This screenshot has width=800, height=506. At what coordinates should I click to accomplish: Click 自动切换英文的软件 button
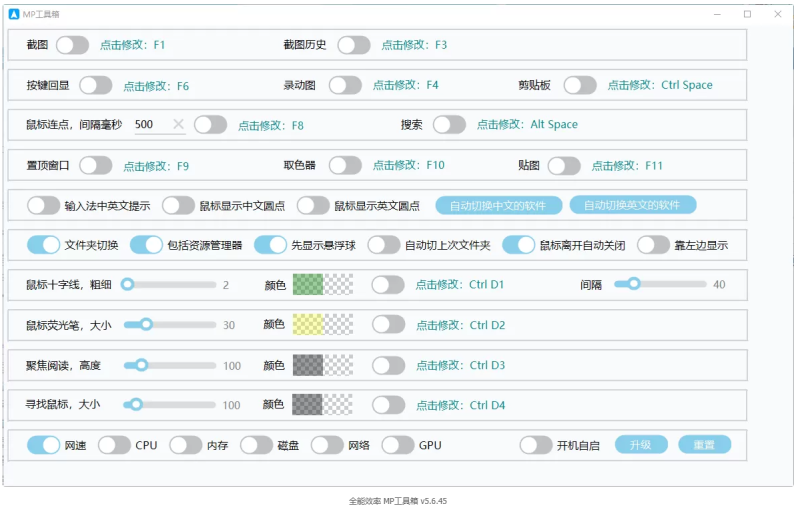coord(633,206)
